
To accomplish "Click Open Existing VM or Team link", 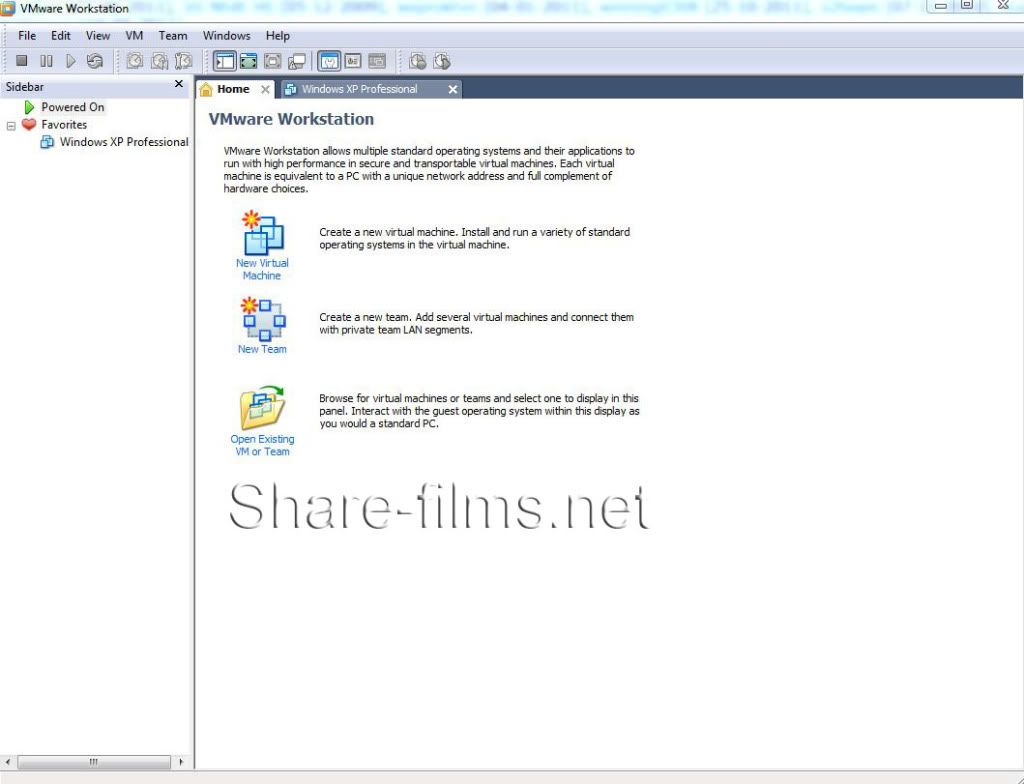I will coord(262,445).
